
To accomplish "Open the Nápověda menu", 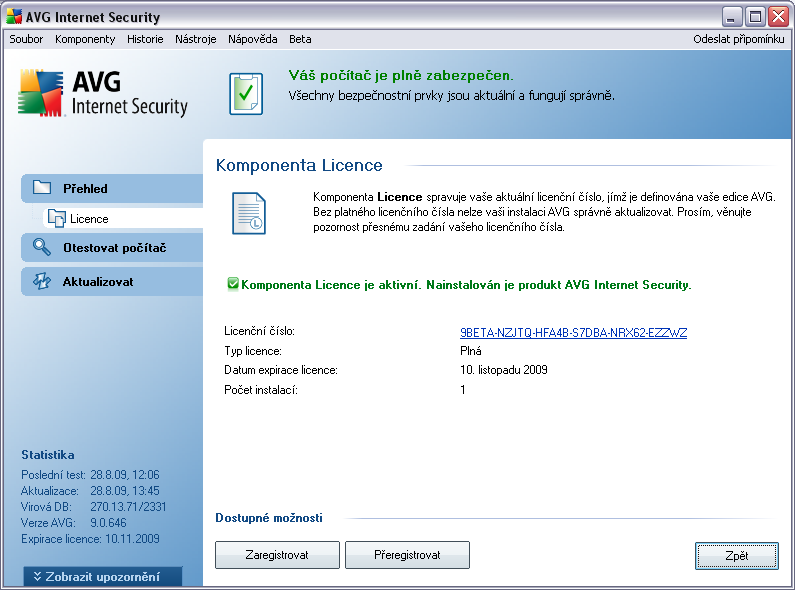I will pos(252,39).
